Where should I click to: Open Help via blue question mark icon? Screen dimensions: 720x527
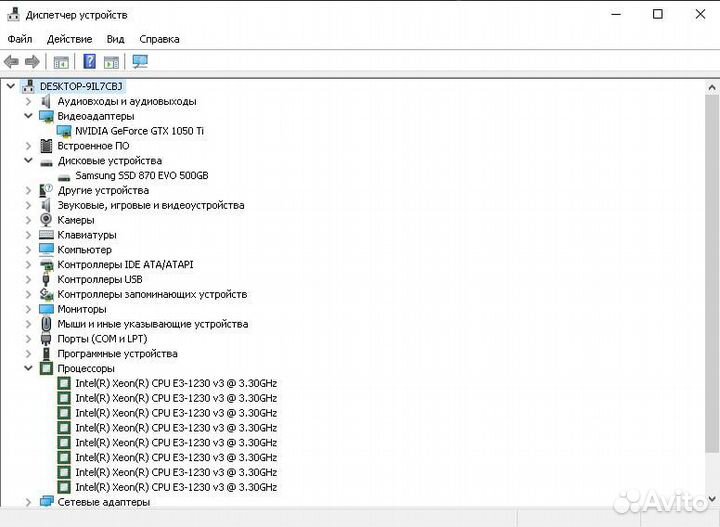click(x=89, y=62)
